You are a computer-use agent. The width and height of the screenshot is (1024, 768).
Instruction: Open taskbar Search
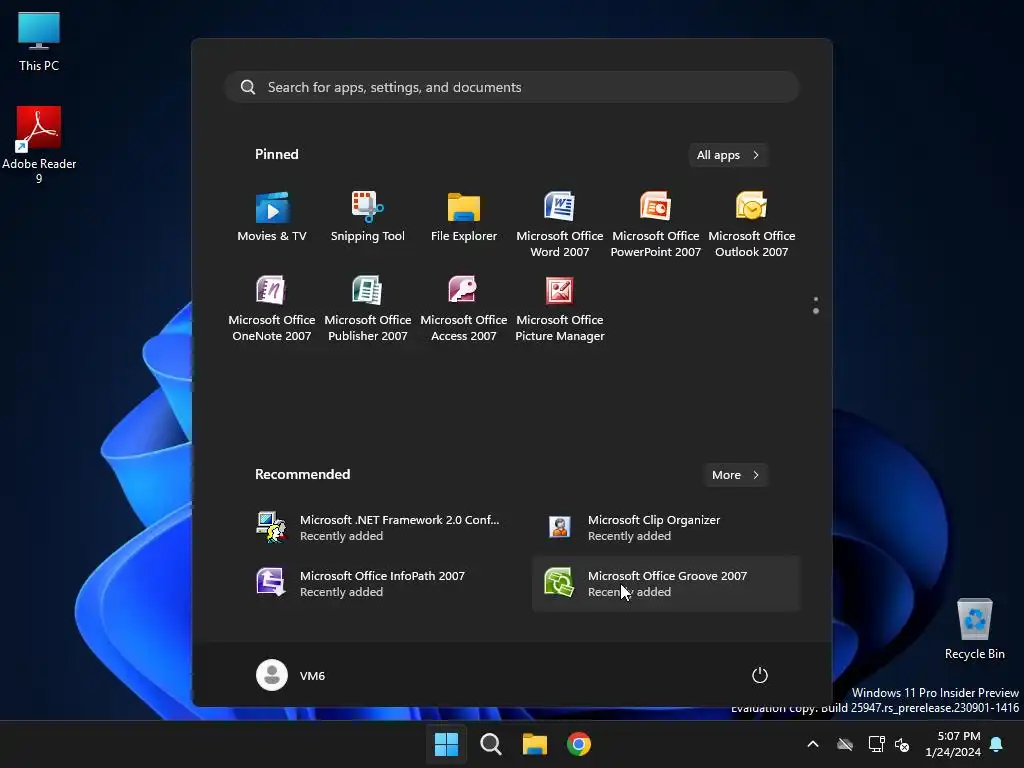coord(490,744)
